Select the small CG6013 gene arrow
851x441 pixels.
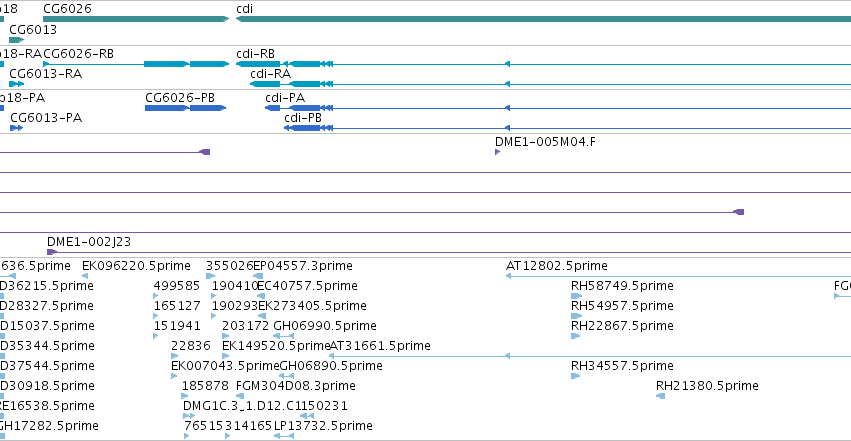17,40
